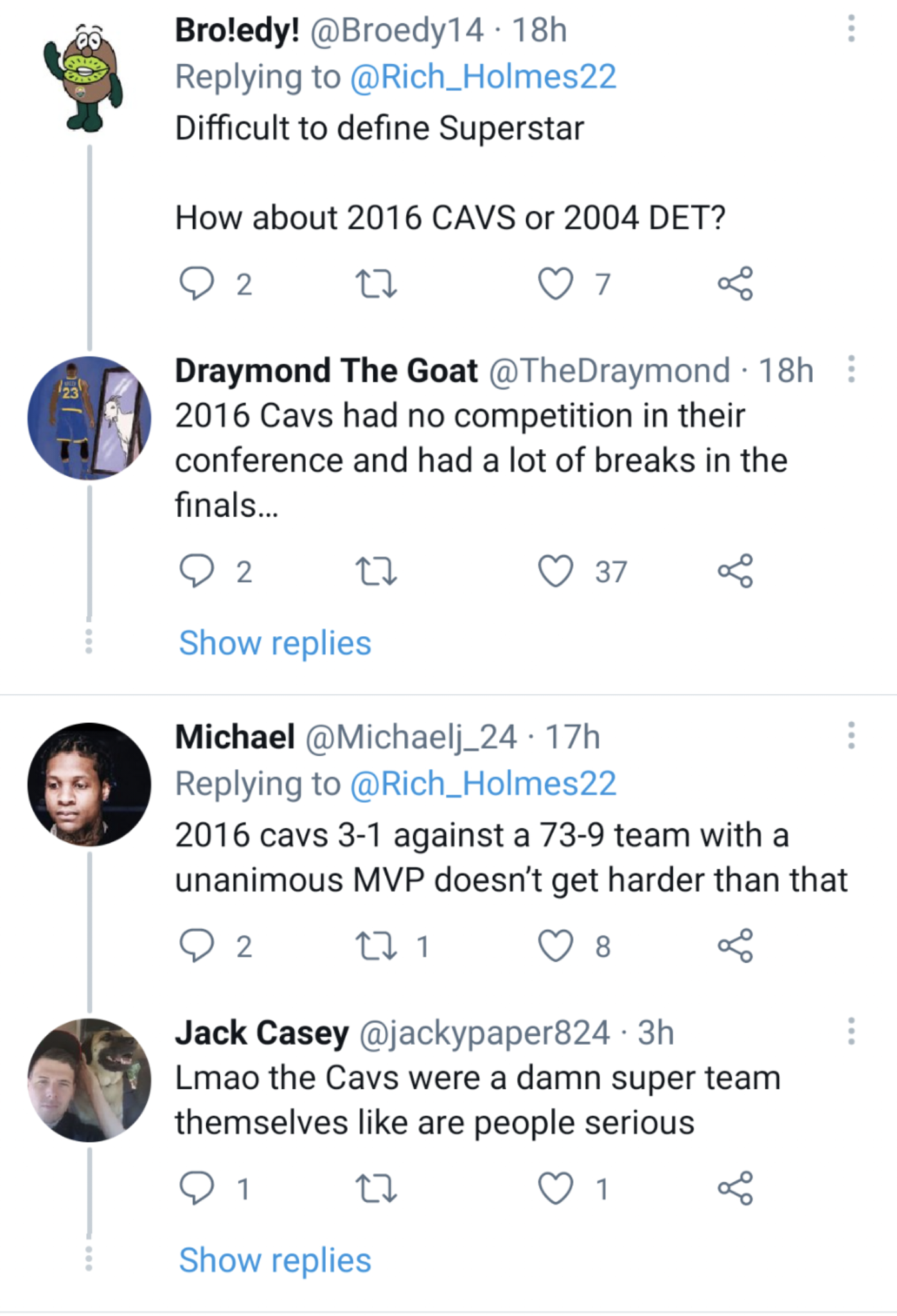The image size is (897, 1316).
Task: Show replies under Jack Casey's tweet
Action: [275, 1260]
